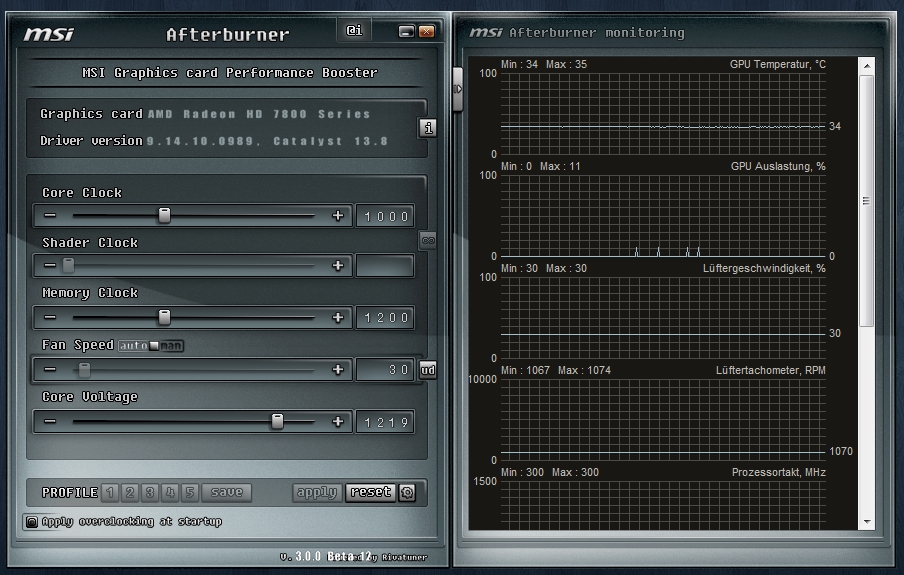Decrease Memory Clock with the minus button
The image size is (904, 575).
(50, 318)
